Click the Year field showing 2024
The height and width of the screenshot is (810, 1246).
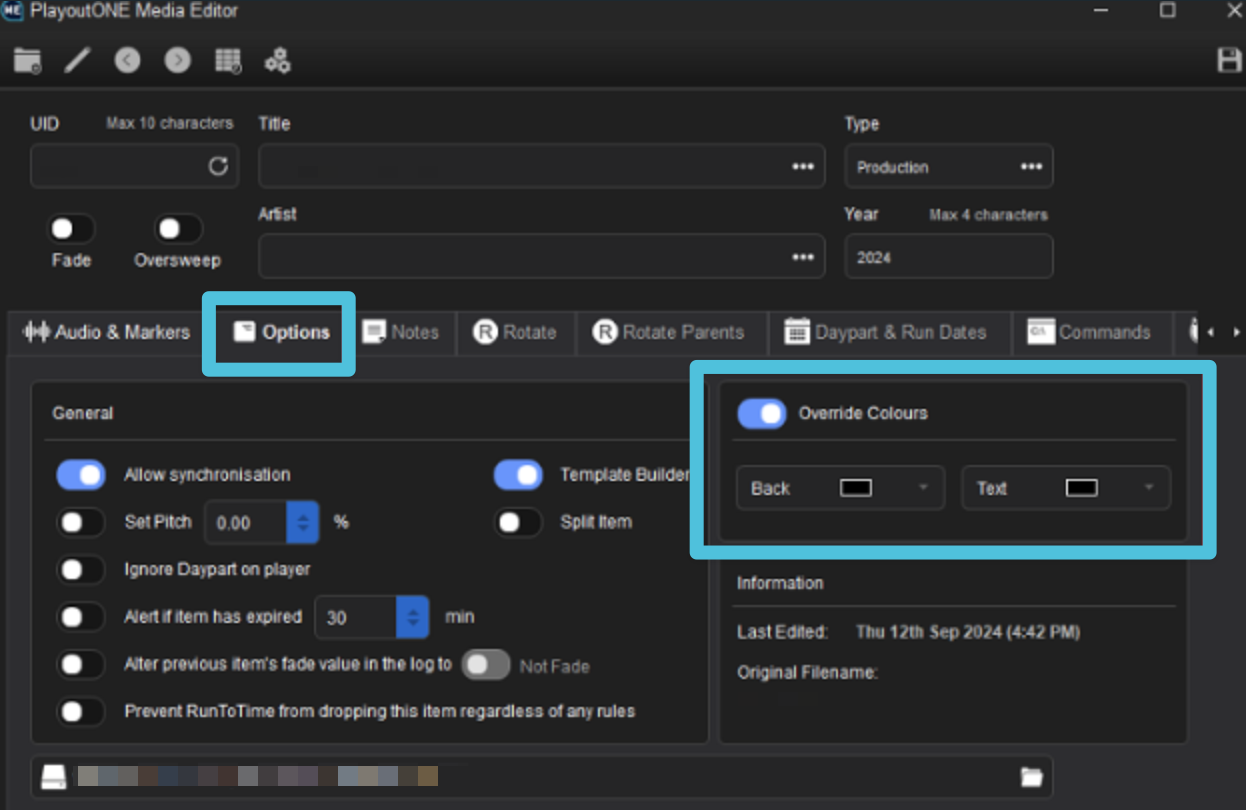pyautogui.click(x=948, y=256)
